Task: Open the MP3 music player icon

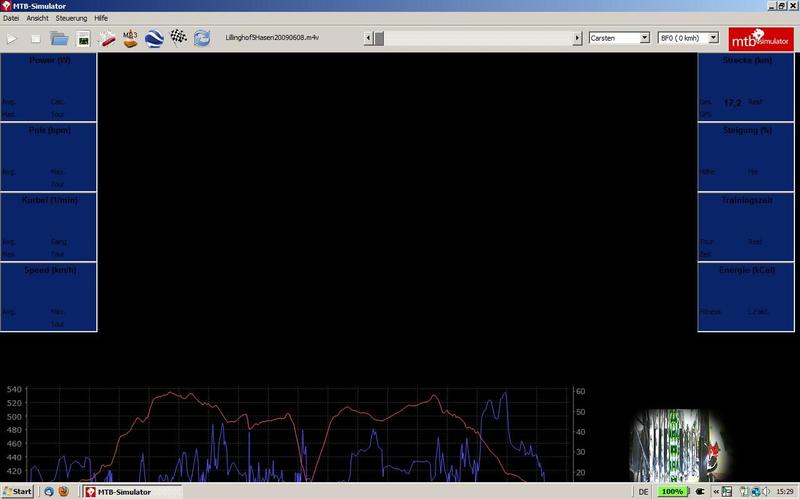Action: click(x=130, y=38)
